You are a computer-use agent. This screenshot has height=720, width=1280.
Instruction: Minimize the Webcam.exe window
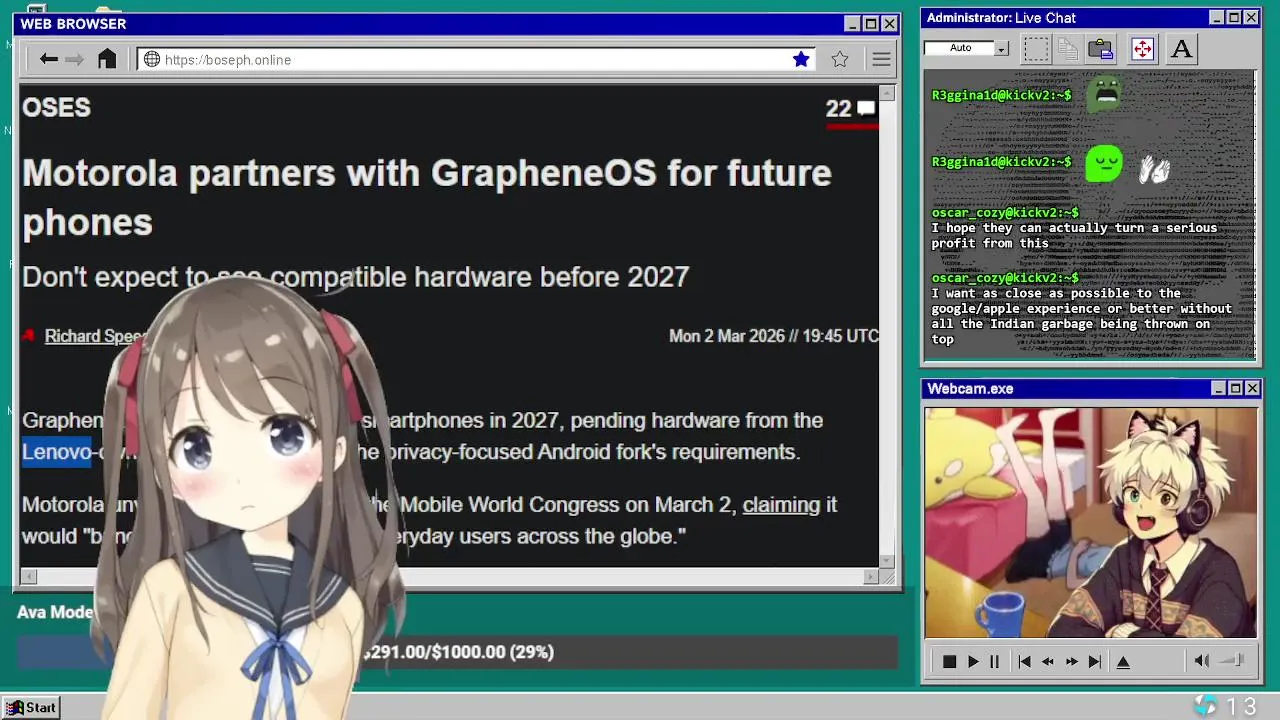coord(1218,388)
